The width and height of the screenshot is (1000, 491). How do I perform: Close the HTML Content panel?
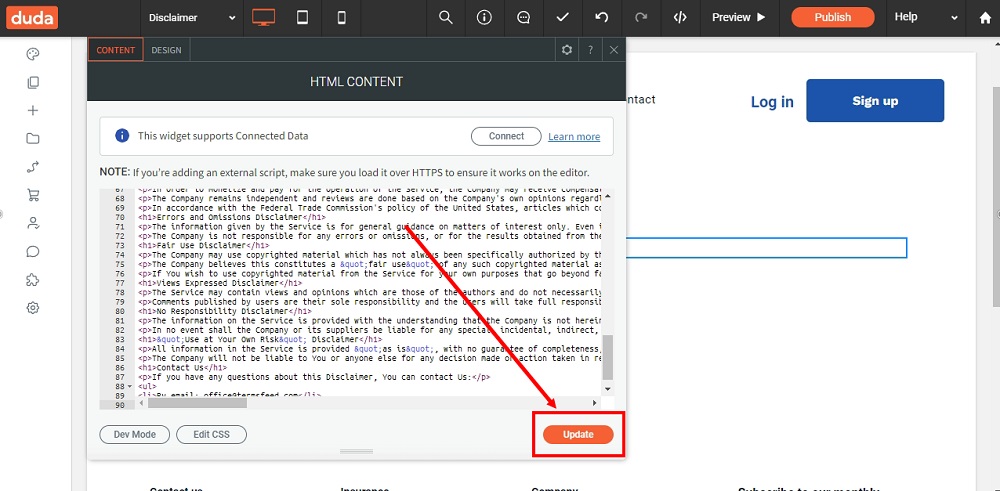(614, 50)
